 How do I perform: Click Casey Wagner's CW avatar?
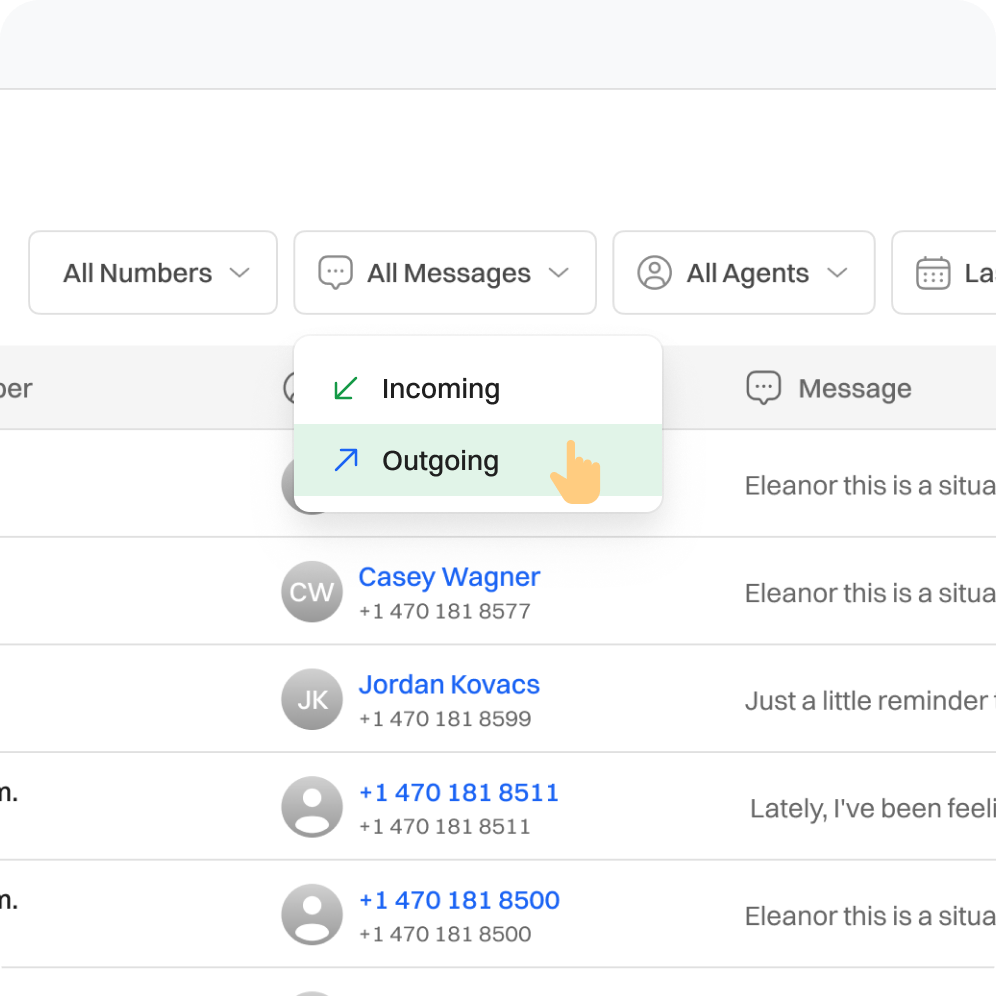coord(312,592)
